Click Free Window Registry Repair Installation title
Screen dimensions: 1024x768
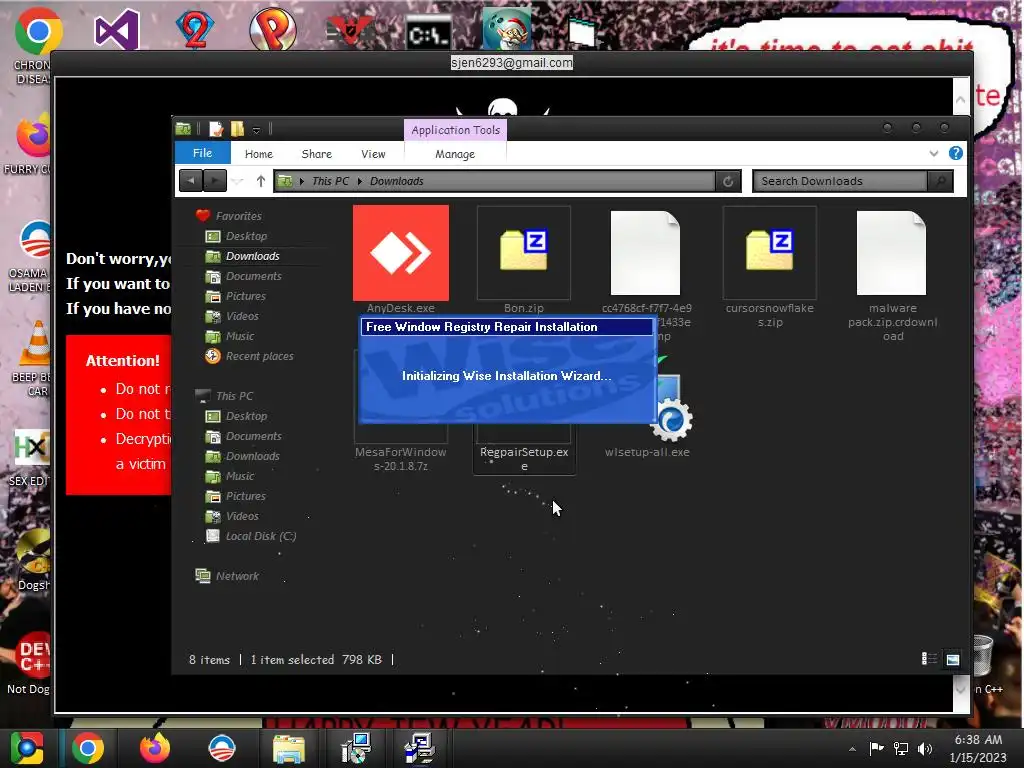tap(481, 327)
